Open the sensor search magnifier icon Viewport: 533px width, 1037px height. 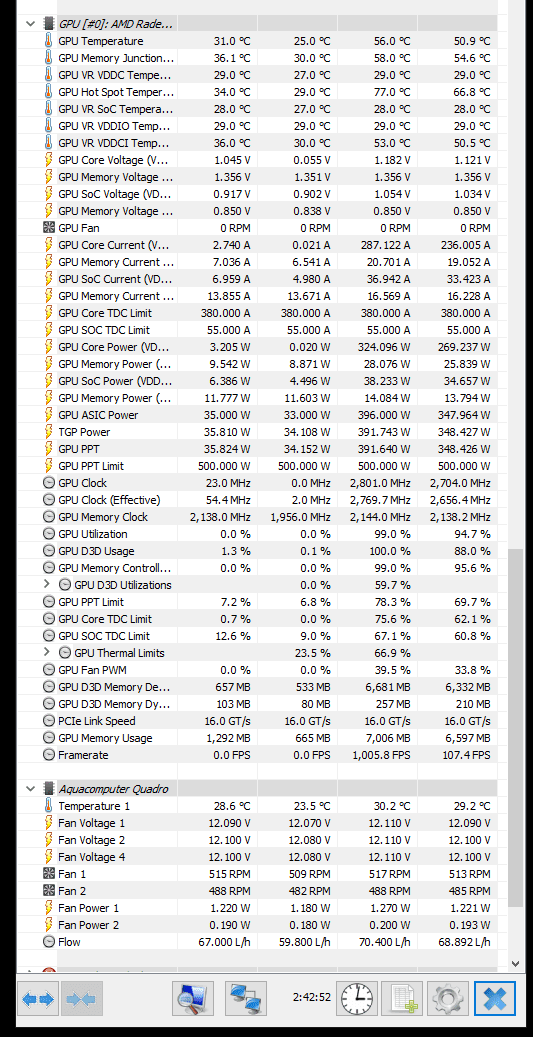pos(193,999)
